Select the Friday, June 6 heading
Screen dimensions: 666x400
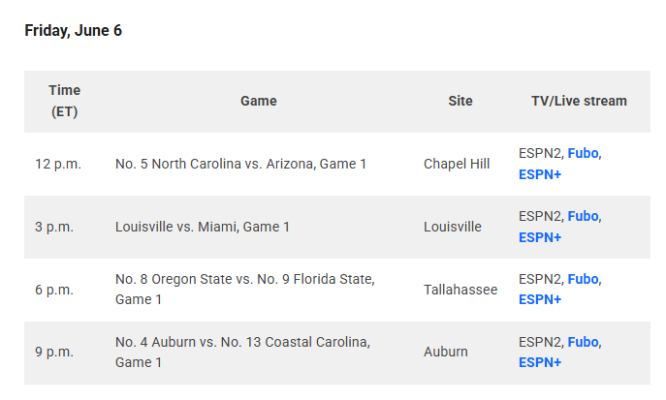coord(73,31)
